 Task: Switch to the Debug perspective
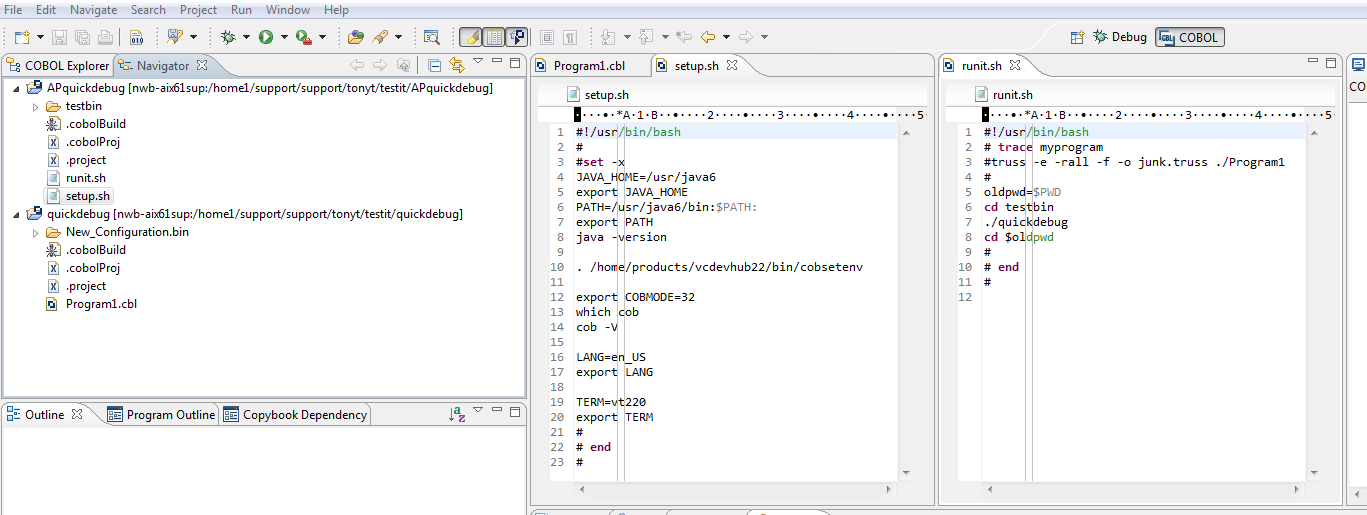[x=1120, y=37]
